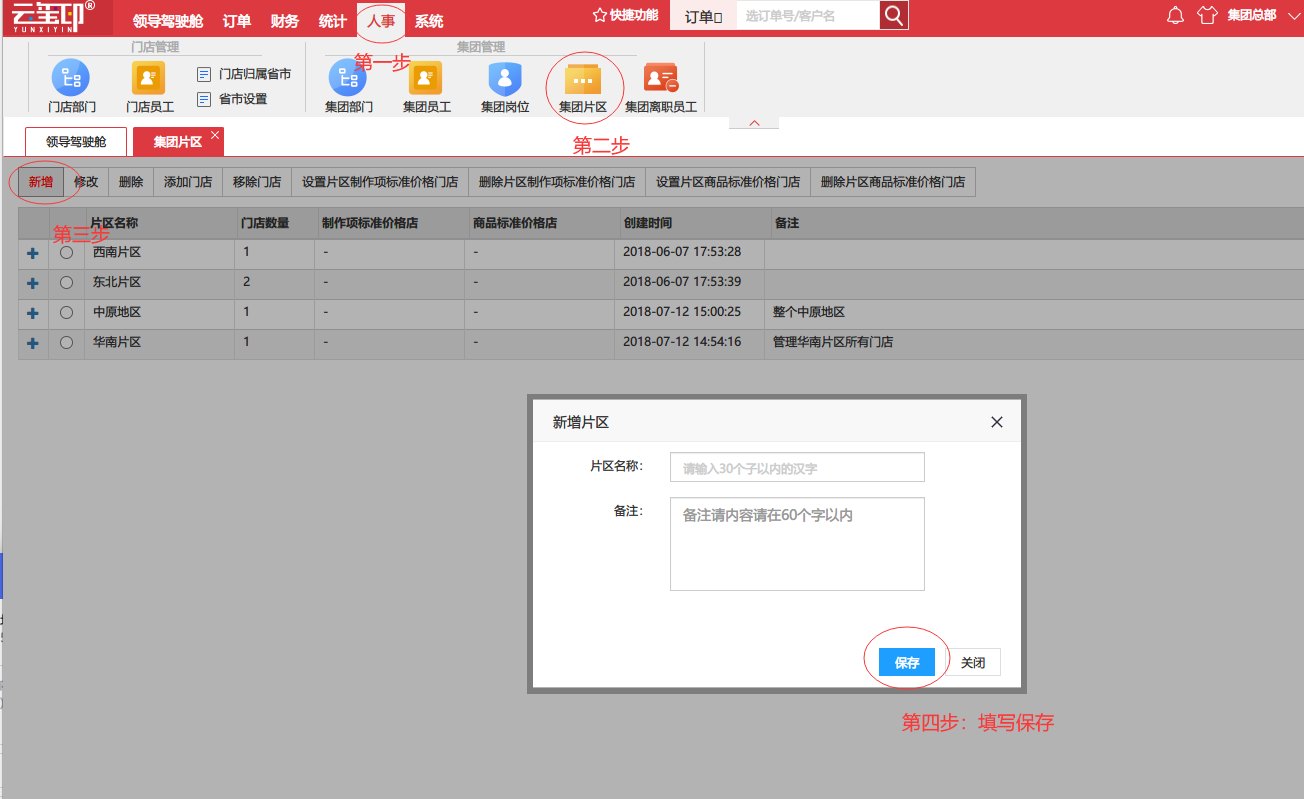Screen dimensions: 1304x799
Task: Click the blue 保存 button
Action: click(907, 662)
